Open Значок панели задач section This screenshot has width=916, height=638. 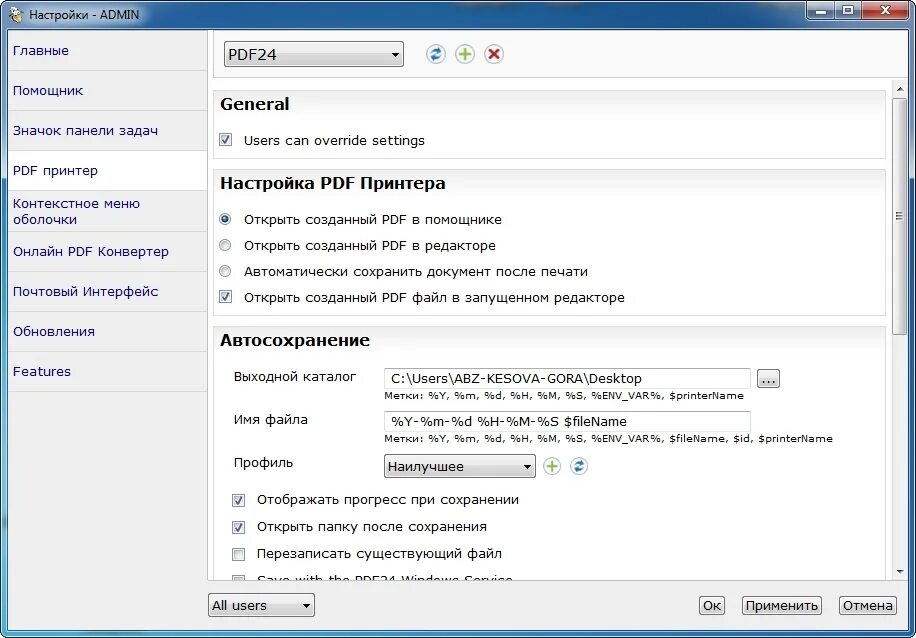pyautogui.click(x=107, y=130)
